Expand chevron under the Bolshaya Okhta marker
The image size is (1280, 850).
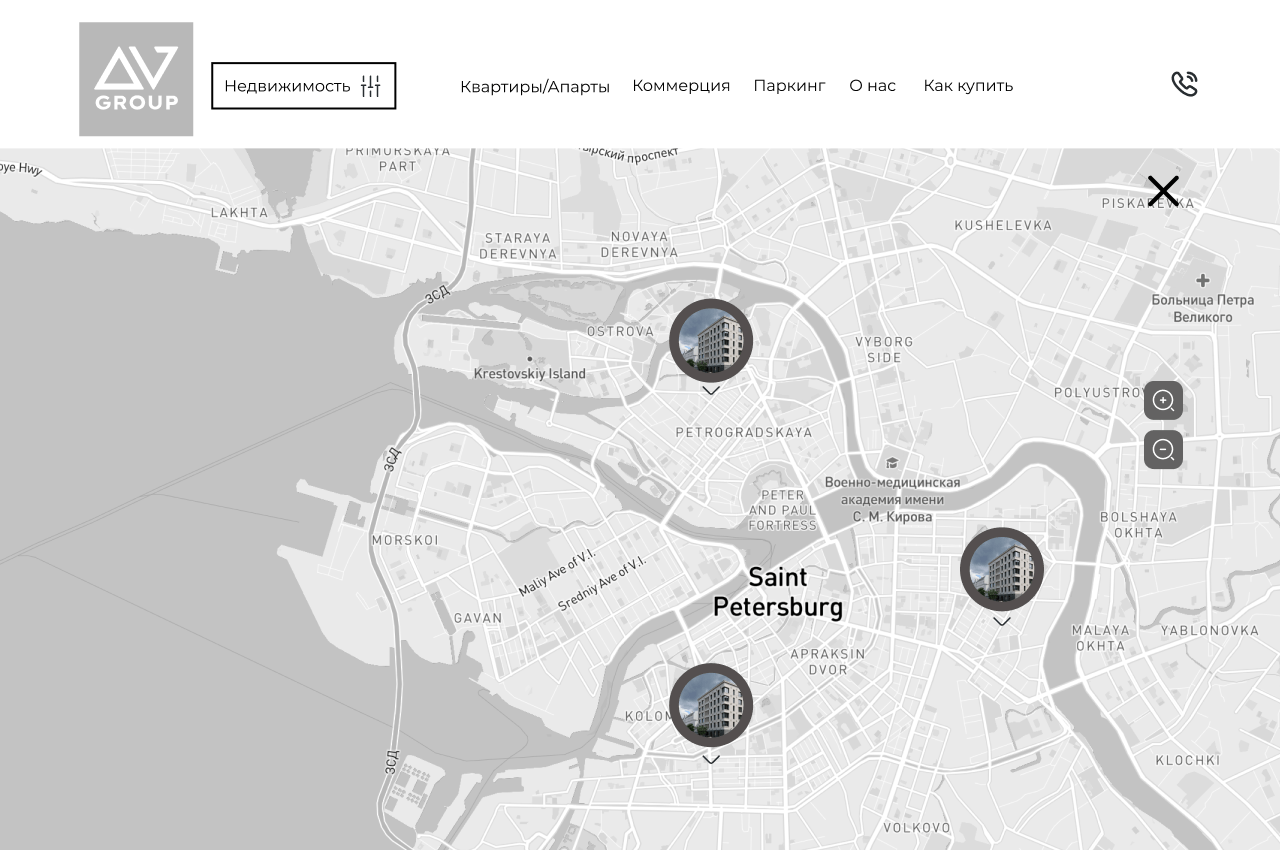point(1002,621)
